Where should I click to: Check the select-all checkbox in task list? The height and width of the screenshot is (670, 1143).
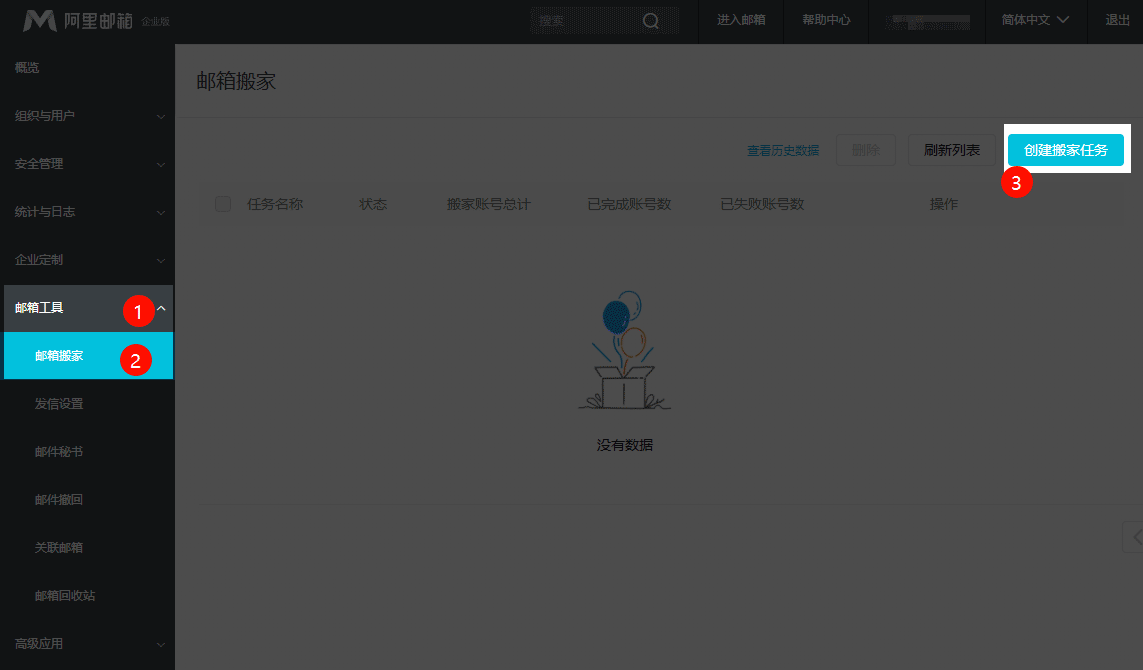coord(222,203)
